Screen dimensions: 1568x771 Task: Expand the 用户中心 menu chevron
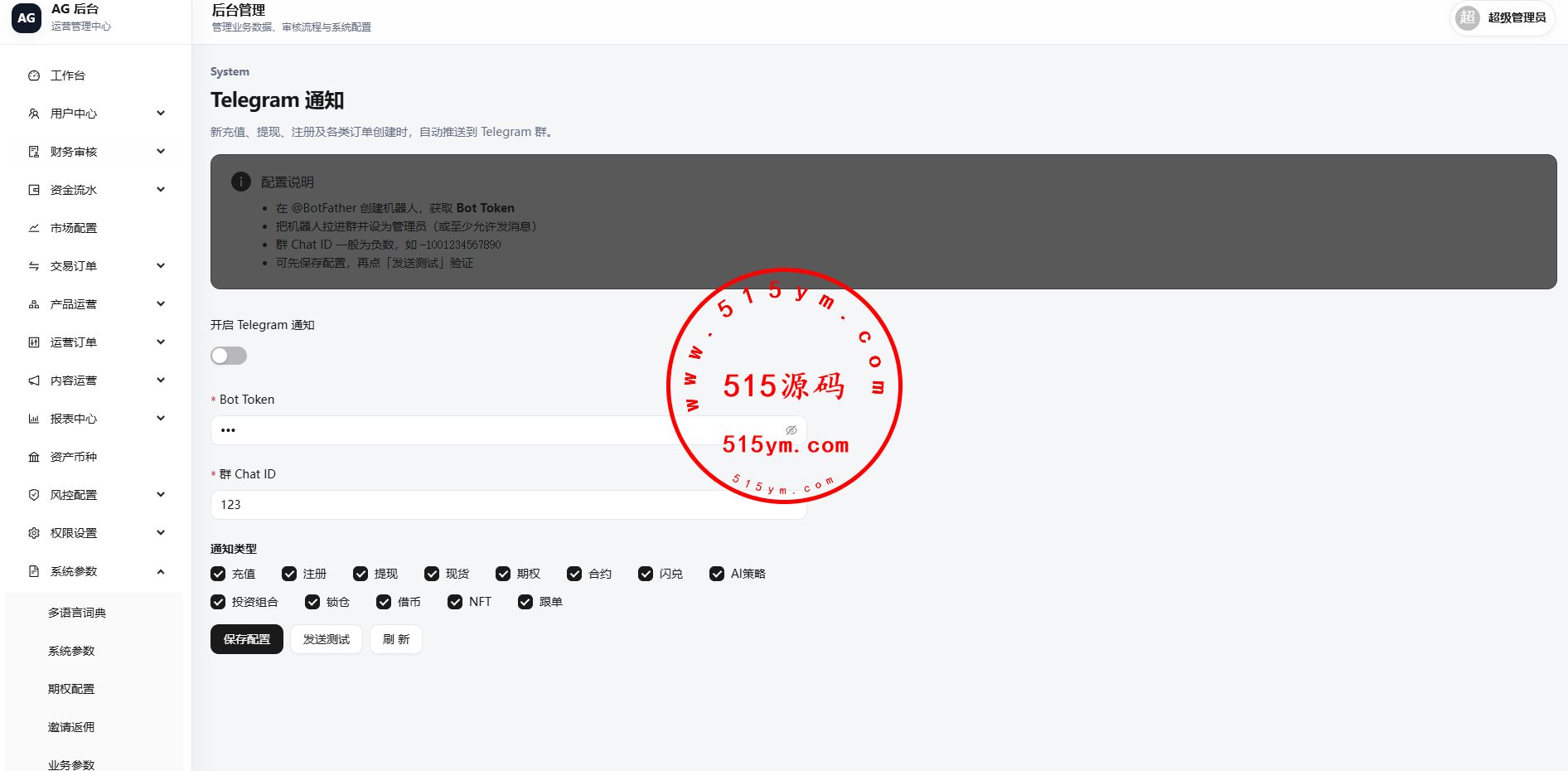(161, 114)
